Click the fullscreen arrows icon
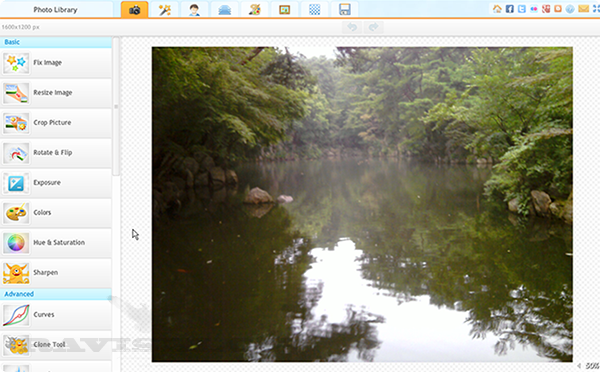The height and width of the screenshot is (372, 600). (596, 9)
